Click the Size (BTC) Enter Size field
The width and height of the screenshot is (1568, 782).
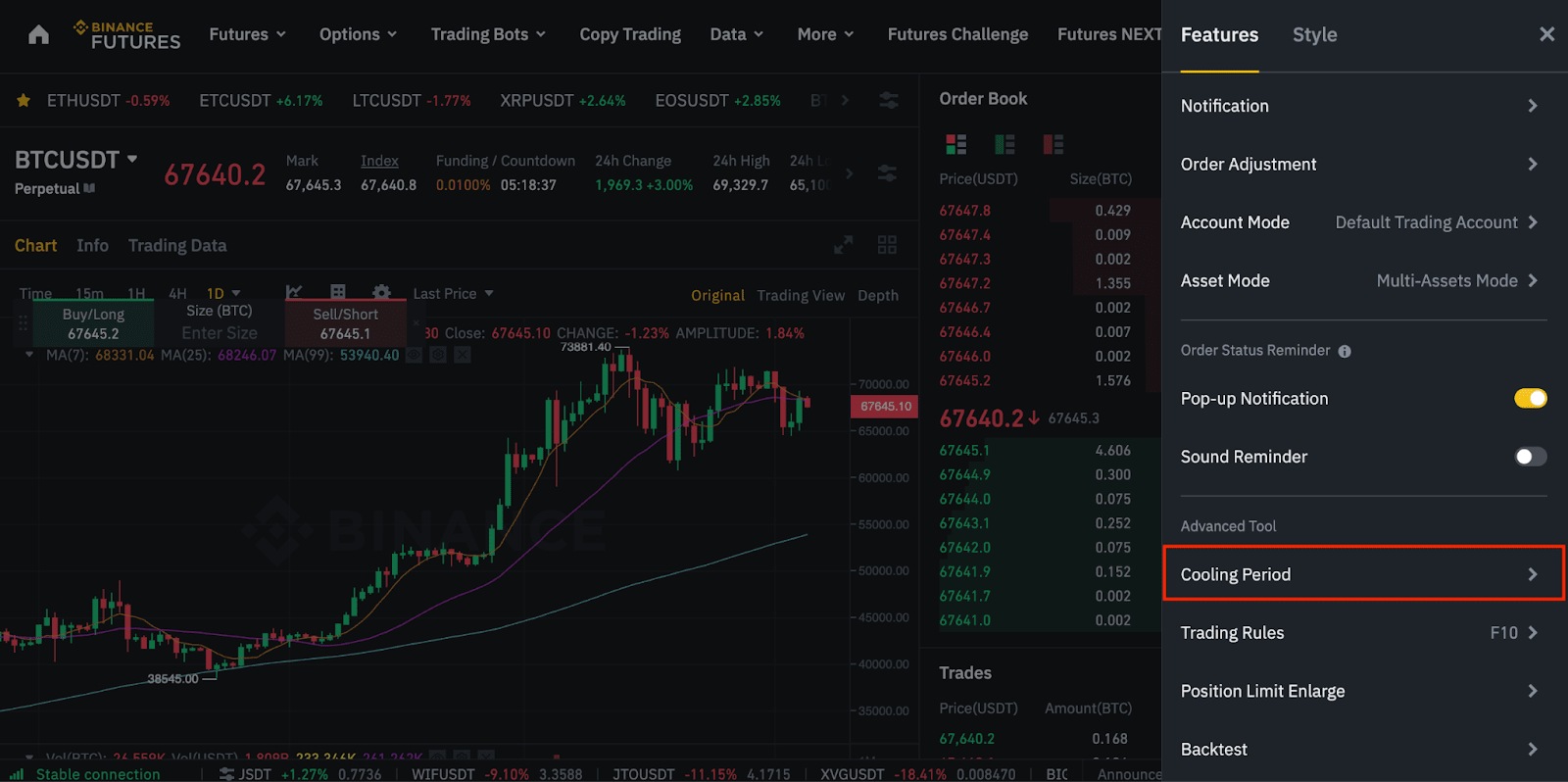point(220,333)
